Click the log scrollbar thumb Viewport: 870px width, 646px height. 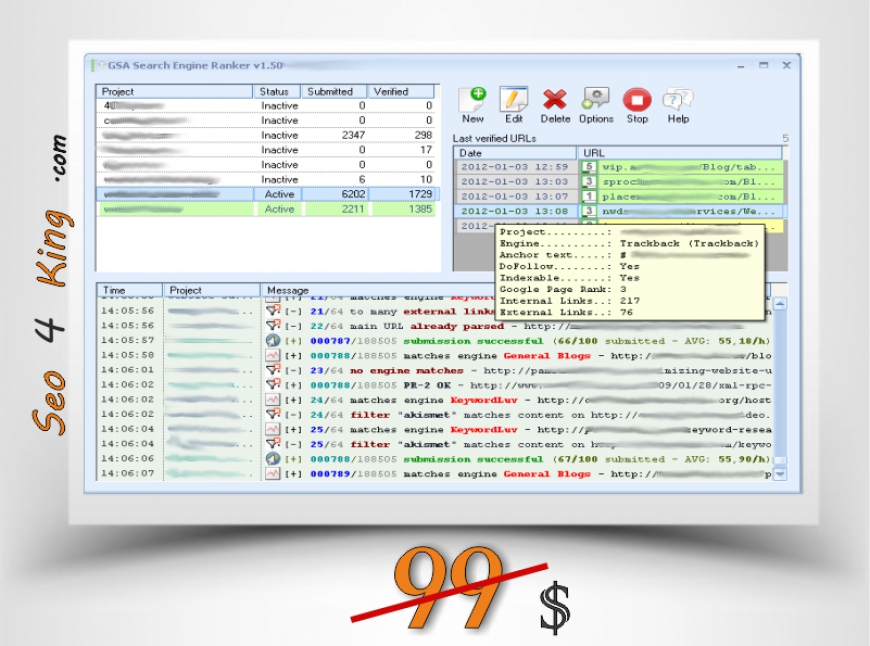tap(780, 461)
